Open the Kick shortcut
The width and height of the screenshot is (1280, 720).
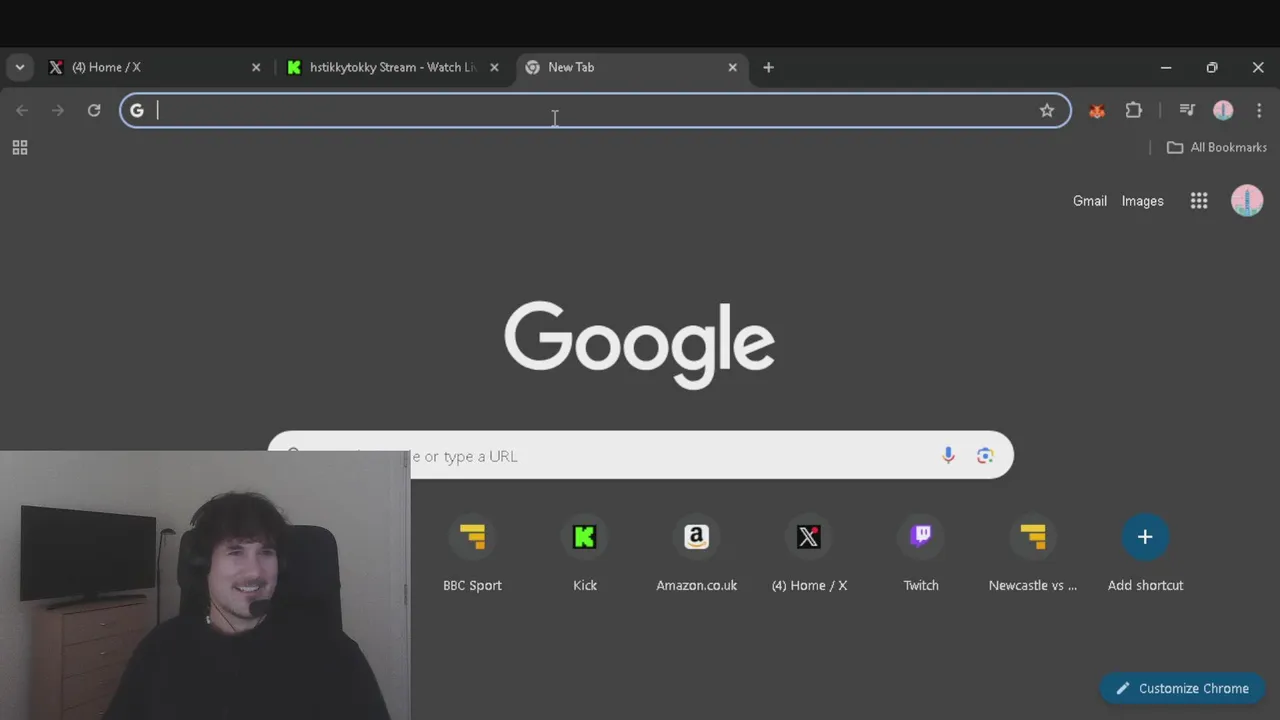pyautogui.click(x=585, y=555)
